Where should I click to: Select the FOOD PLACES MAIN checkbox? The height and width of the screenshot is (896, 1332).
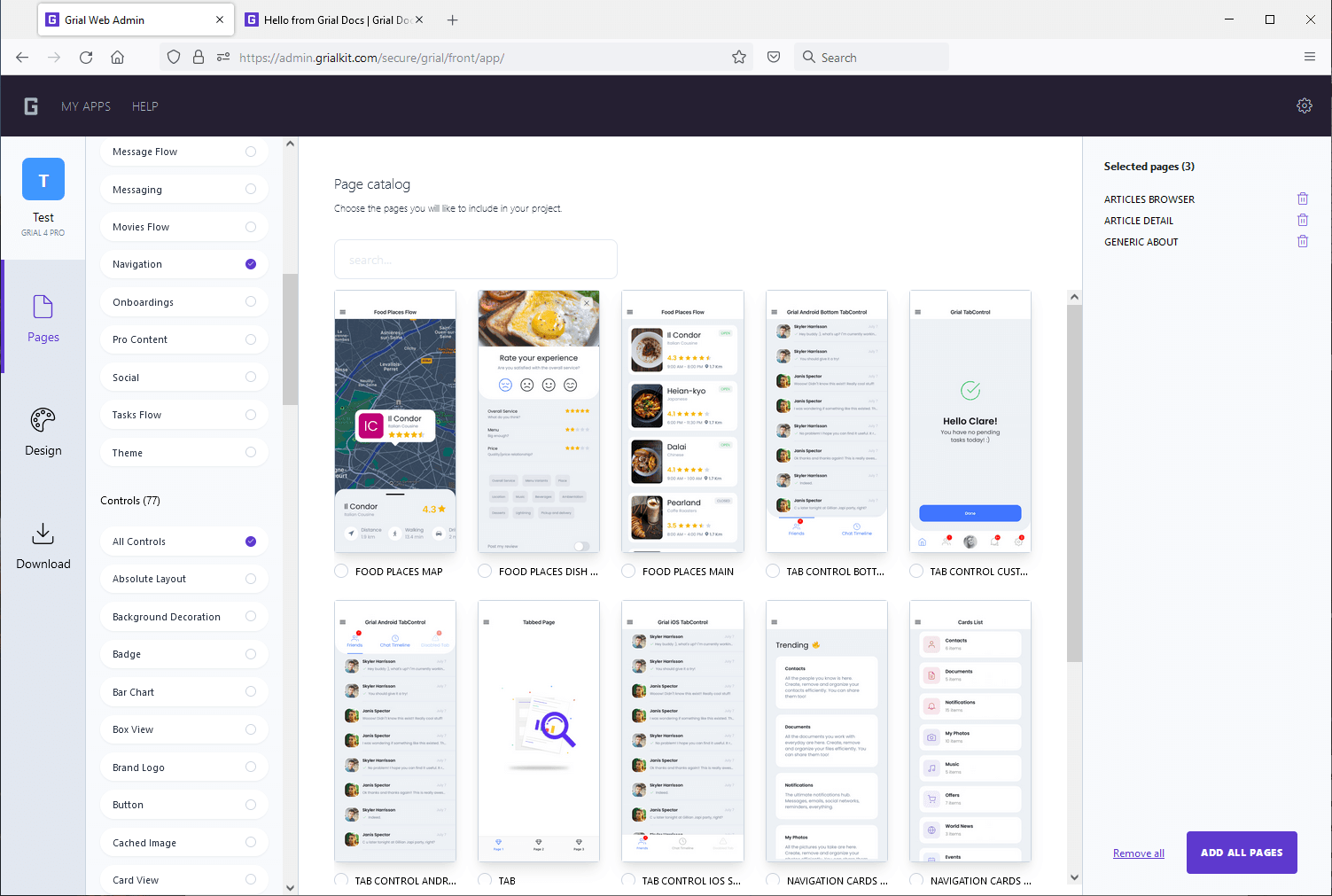627,571
